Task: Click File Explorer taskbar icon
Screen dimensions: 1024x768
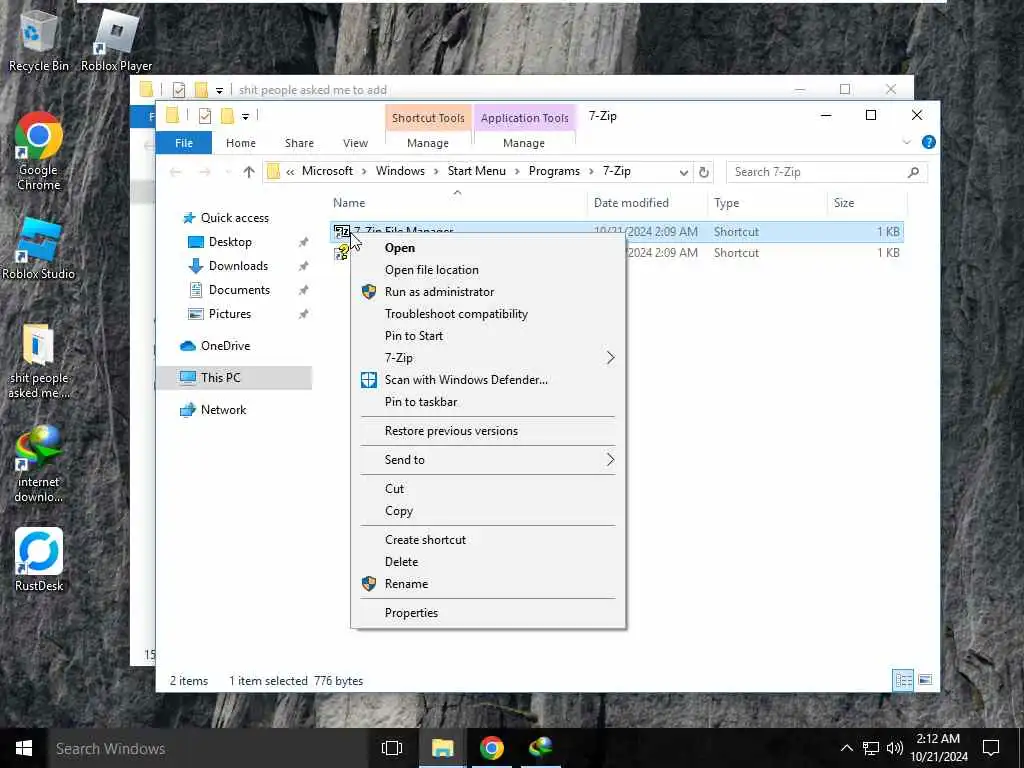Action: click(442, 748)
